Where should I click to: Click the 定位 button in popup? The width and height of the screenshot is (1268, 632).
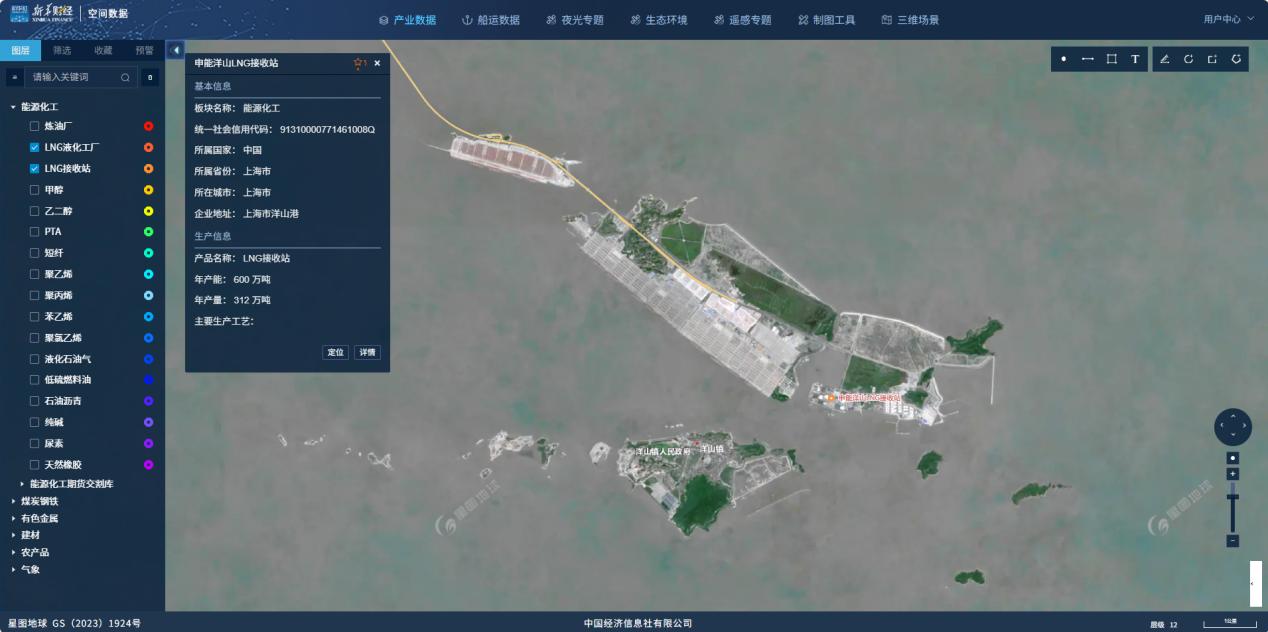tap(336, 352)
